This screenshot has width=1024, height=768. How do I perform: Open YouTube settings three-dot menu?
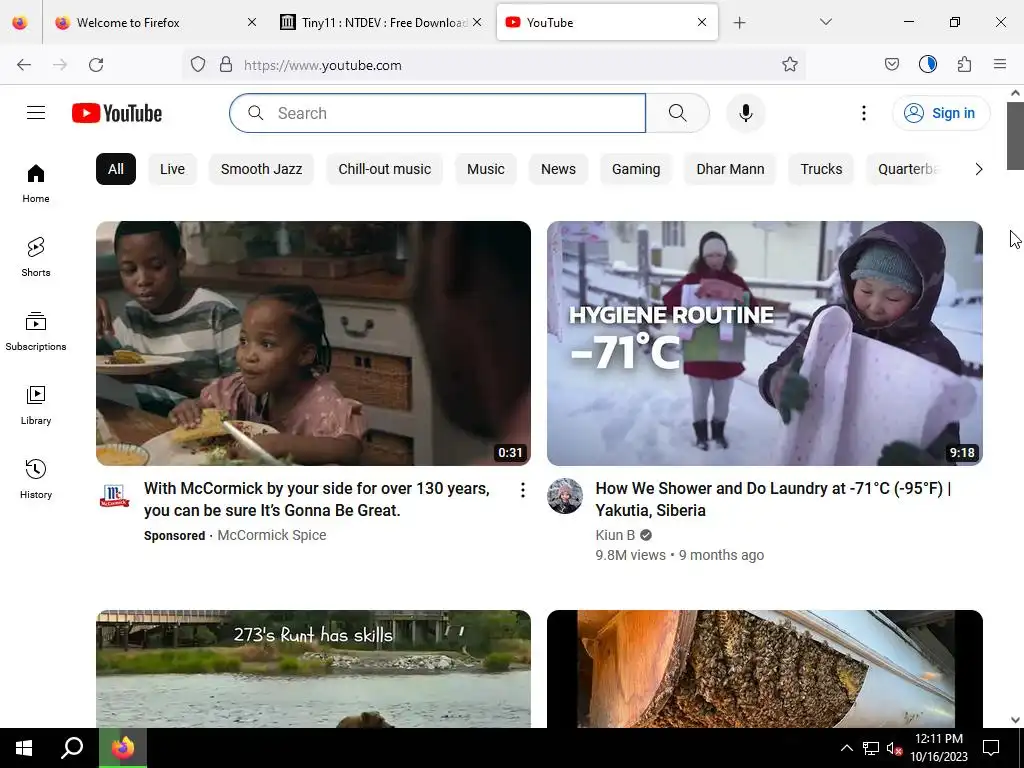(x=863, y=113)
